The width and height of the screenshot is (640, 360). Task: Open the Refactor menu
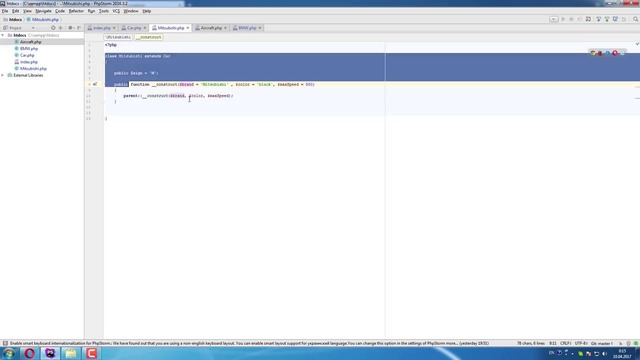76,11
